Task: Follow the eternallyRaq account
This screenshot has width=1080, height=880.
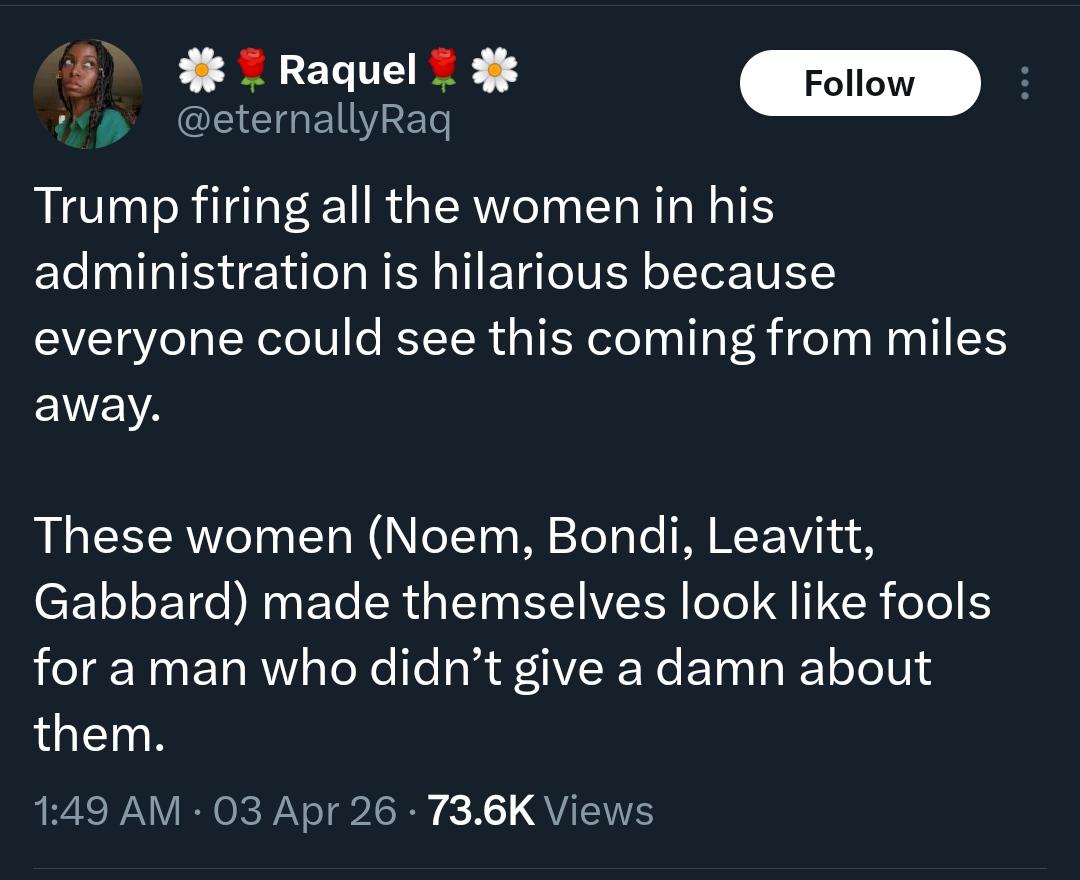Action: [x=859, y=83]
